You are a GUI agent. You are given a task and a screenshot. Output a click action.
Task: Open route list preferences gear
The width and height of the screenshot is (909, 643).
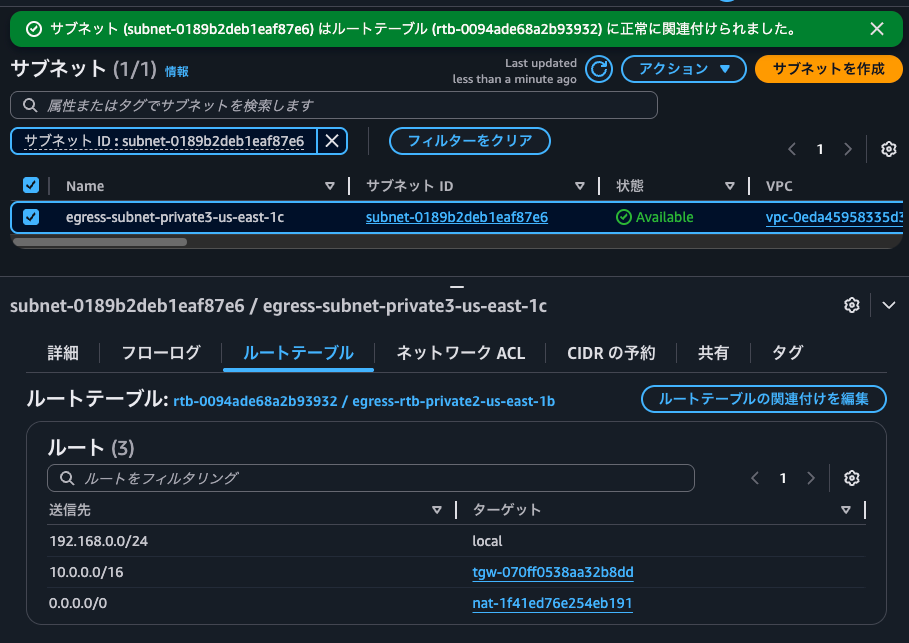[851, 478]
